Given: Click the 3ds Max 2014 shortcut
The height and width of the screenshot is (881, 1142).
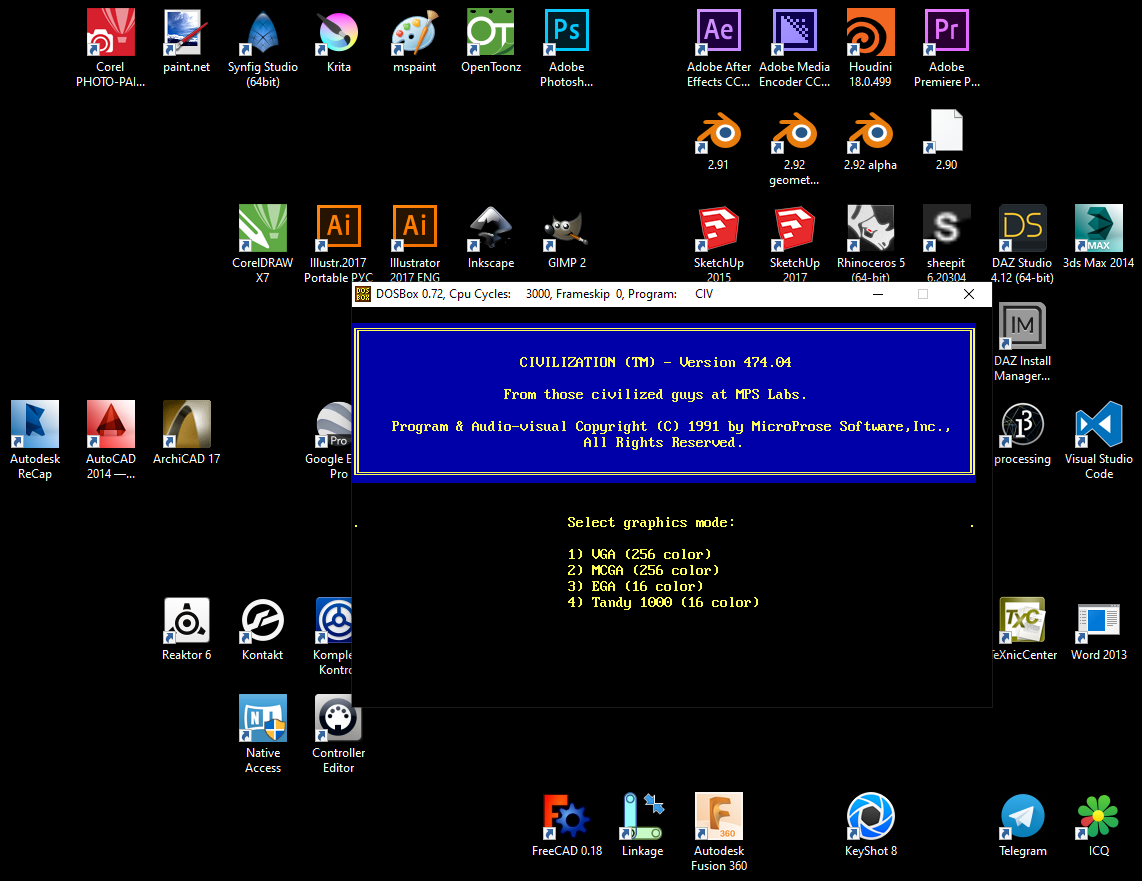Looking at the screenshot, I should coord(1098,229).
